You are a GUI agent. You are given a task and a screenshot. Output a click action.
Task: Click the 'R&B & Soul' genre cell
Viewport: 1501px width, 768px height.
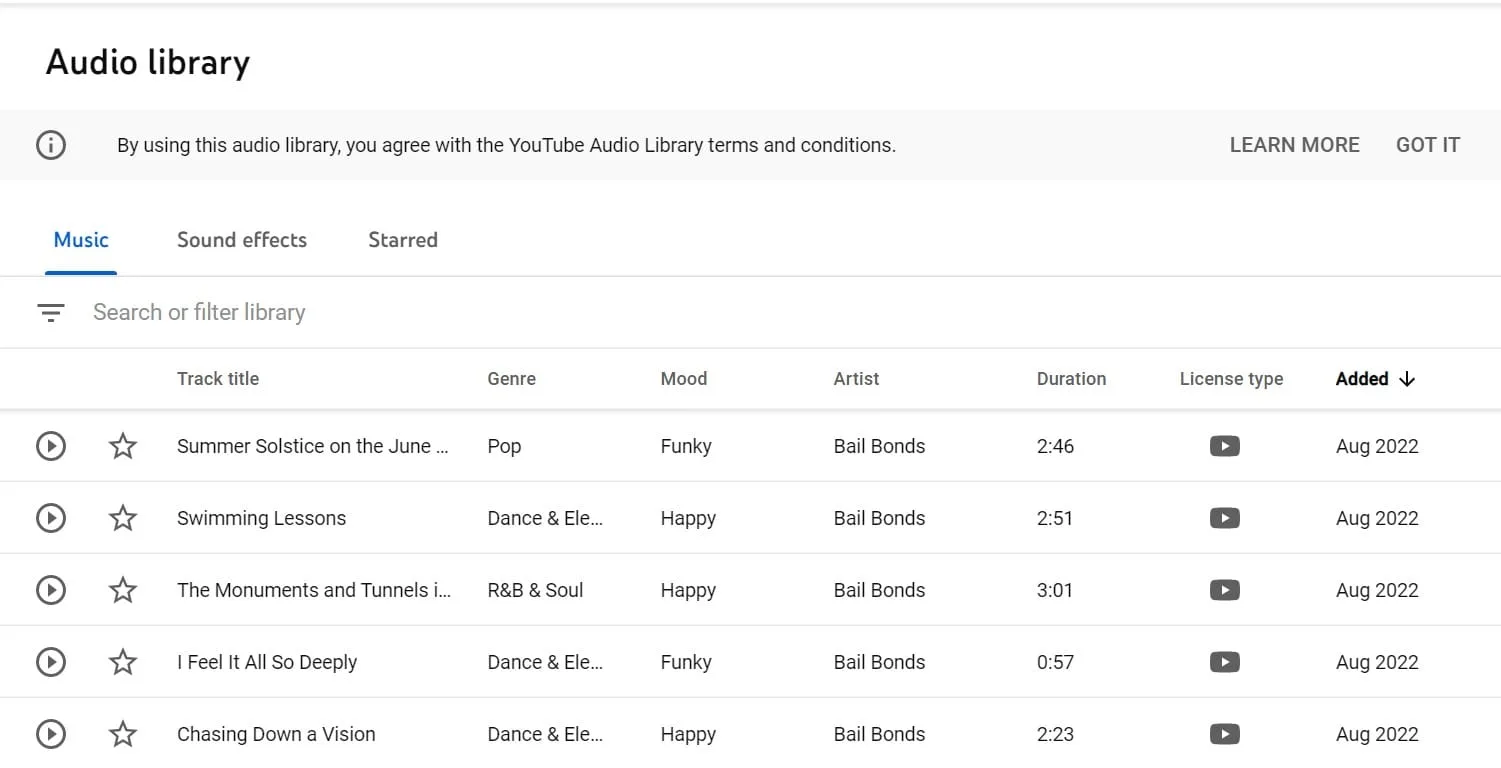click(535, 590)
